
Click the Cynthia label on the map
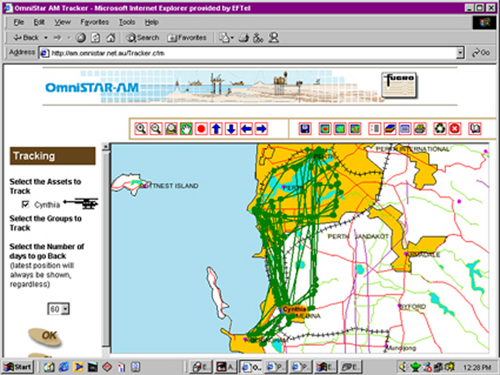coord(294,309)
